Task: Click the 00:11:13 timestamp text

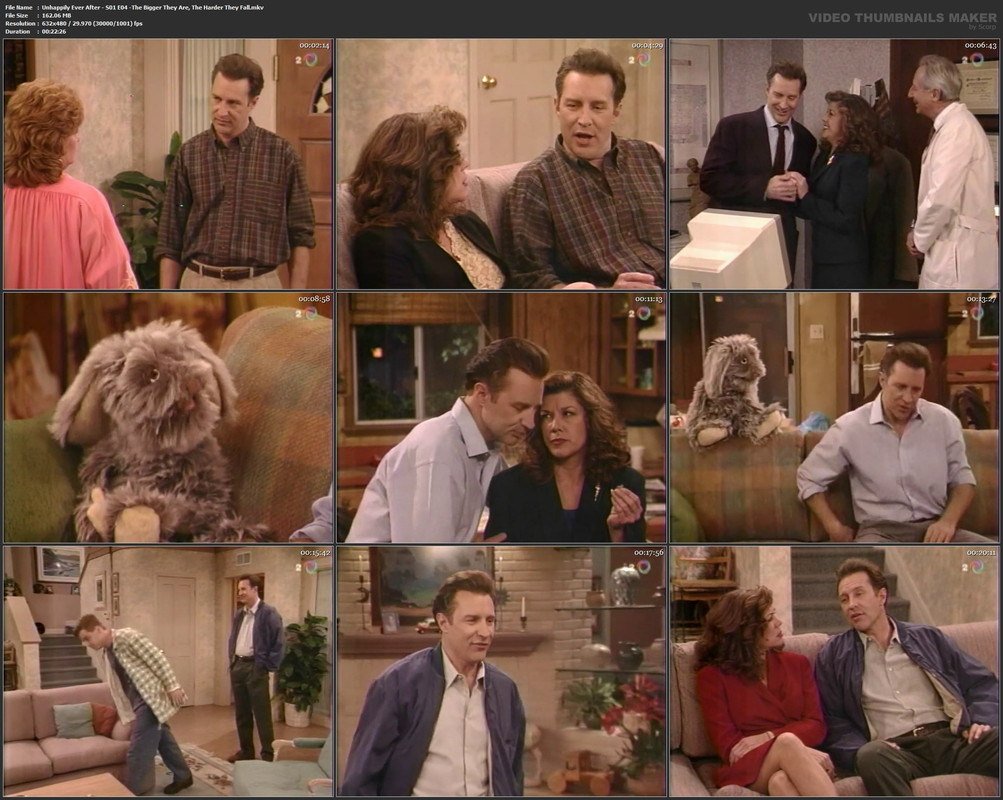Action: [x=647, y=299]
